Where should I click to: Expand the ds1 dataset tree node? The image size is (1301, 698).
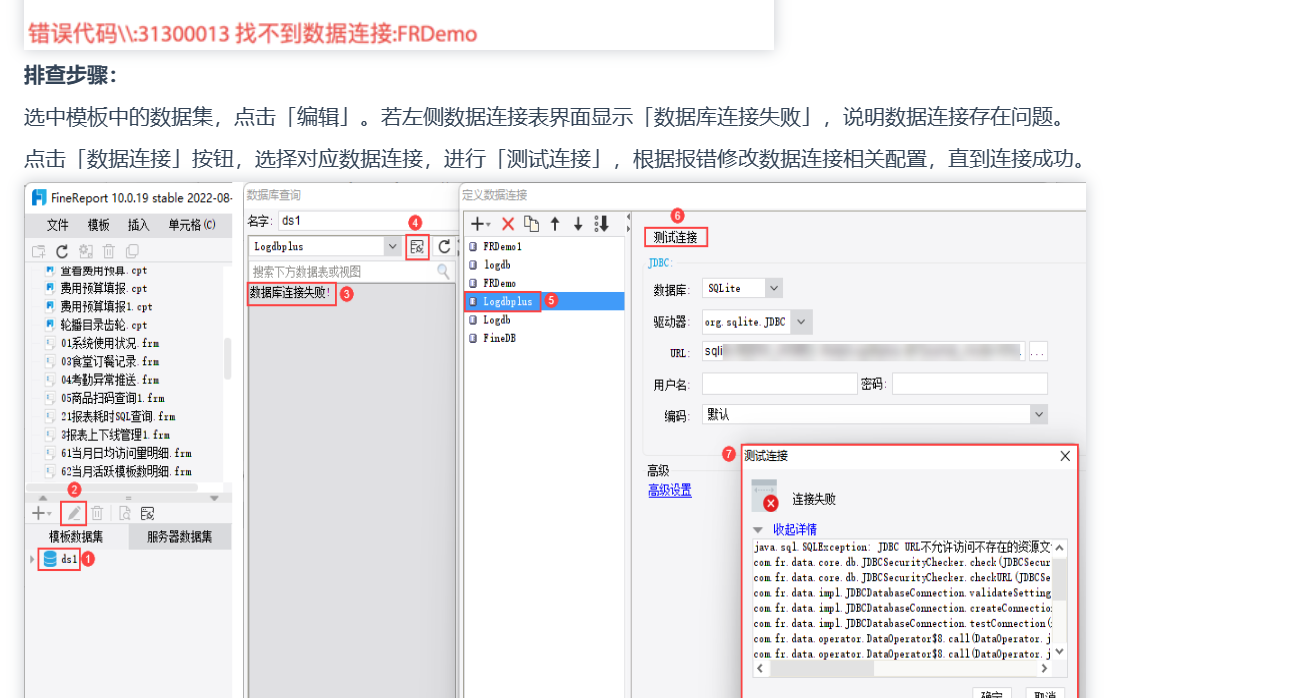point(33,559)
